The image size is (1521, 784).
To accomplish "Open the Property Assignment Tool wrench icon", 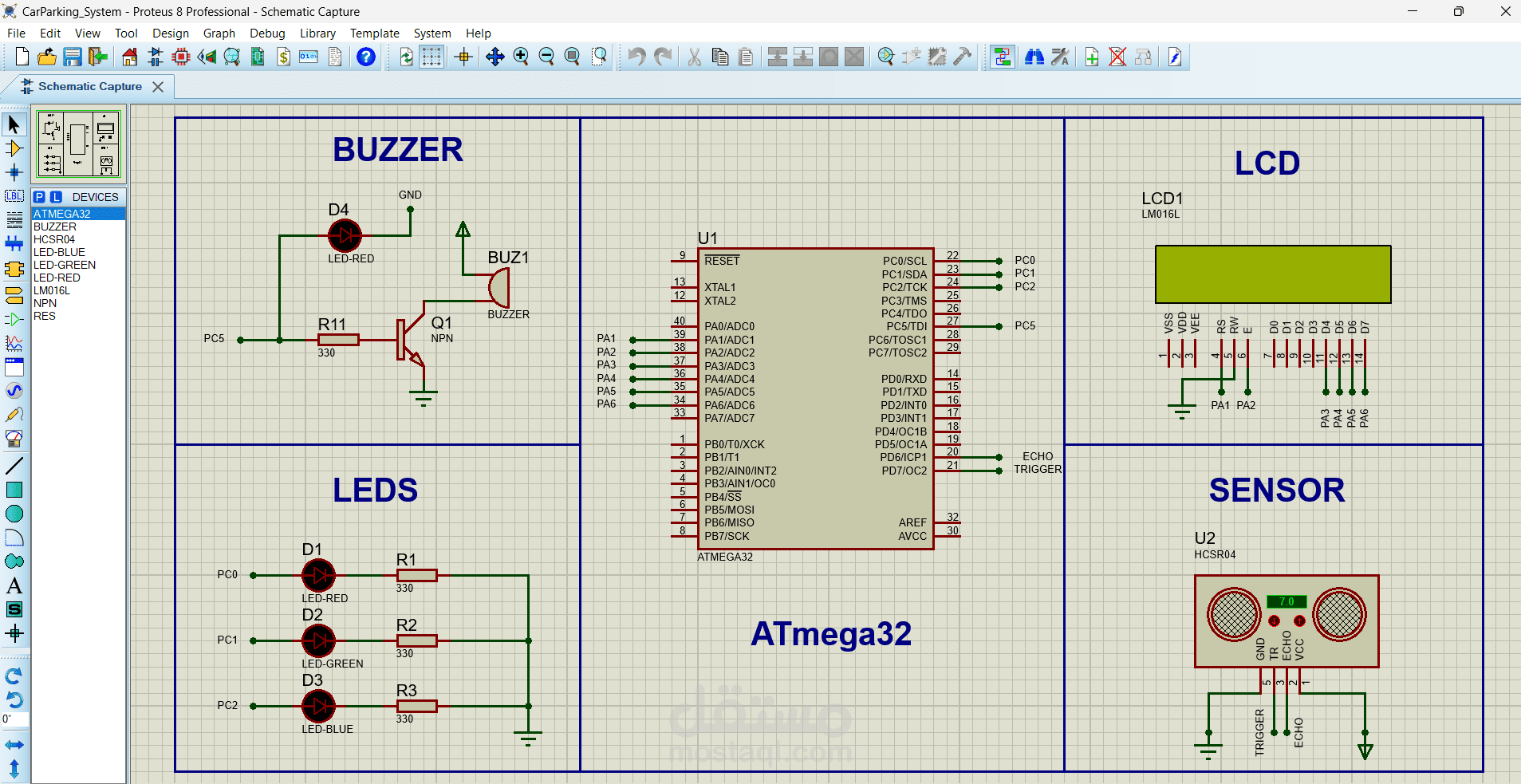I will (x=1060, y=57).
